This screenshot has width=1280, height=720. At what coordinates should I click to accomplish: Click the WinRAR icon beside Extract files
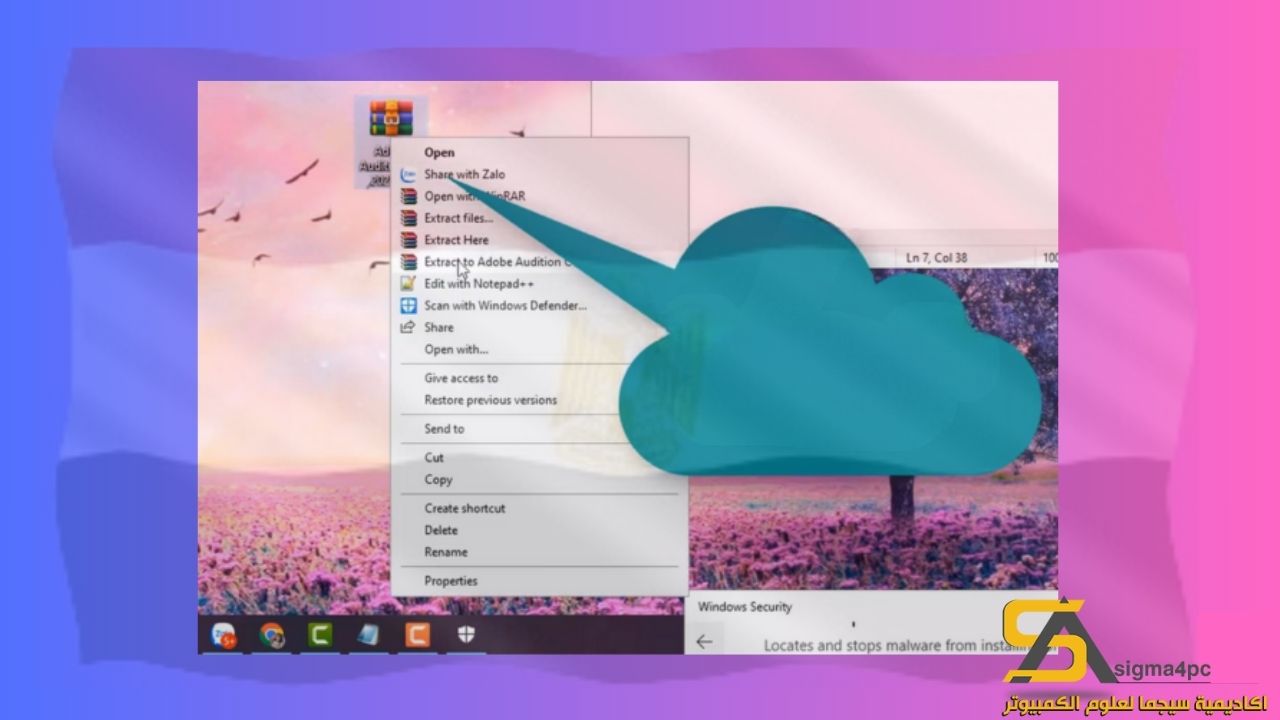(x=408, y=218)
